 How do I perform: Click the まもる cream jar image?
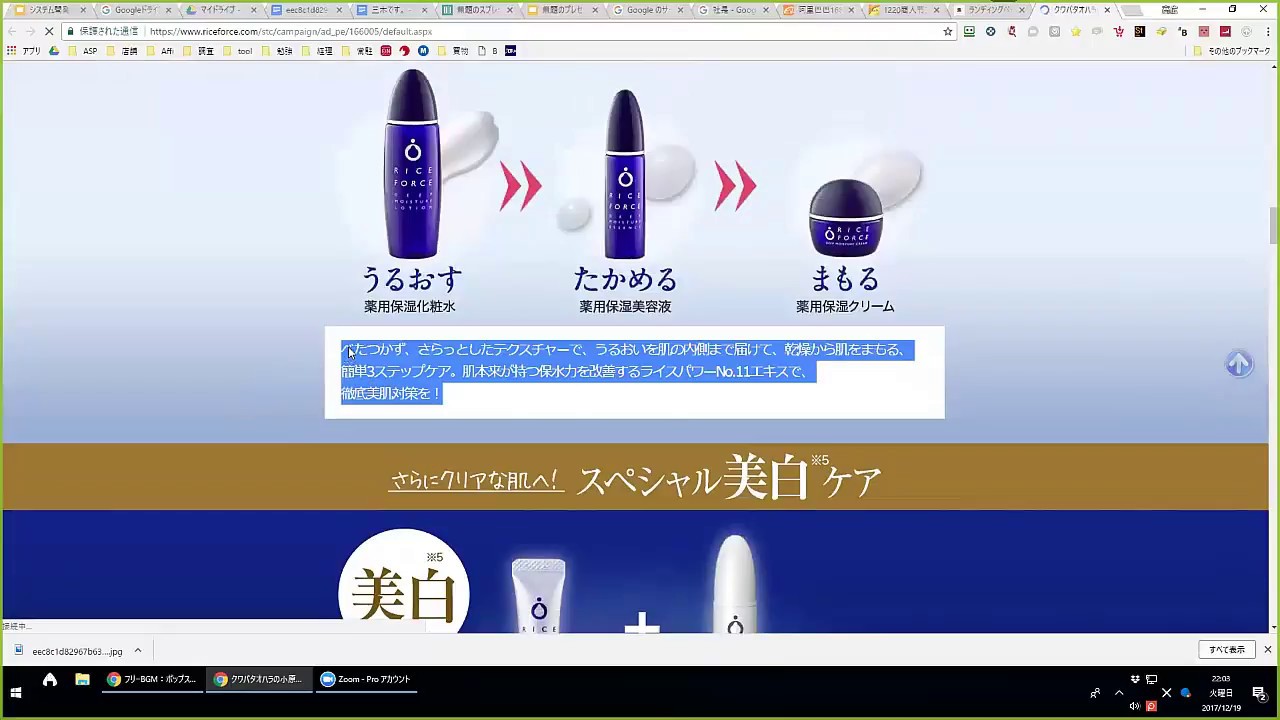846,218
